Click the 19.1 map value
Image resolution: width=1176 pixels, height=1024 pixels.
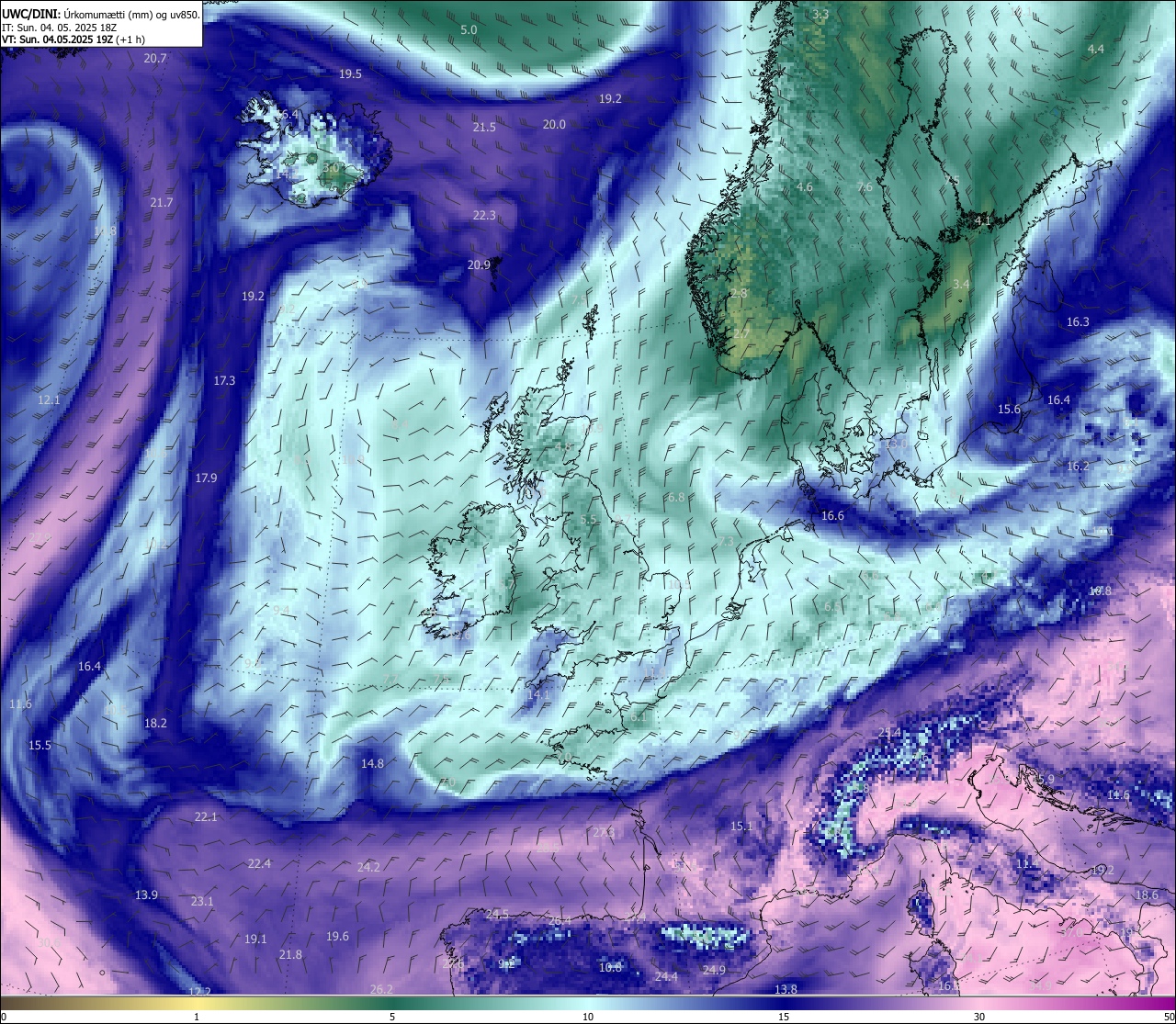click(x=255, y=939)
